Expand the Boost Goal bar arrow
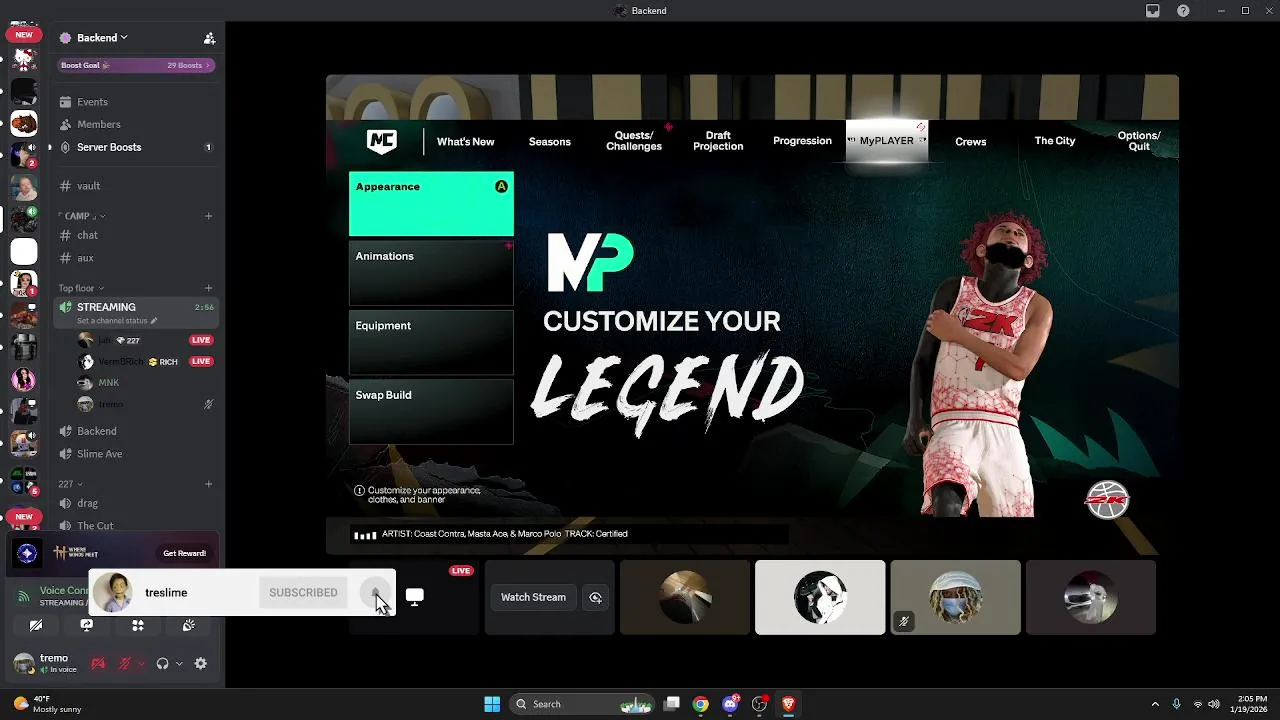 pyautogui.click(x=208, y=65)
